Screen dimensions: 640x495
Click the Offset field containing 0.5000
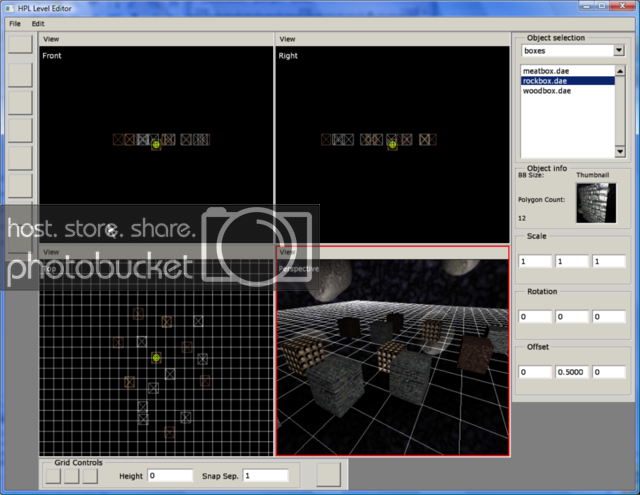pos(572,372)
